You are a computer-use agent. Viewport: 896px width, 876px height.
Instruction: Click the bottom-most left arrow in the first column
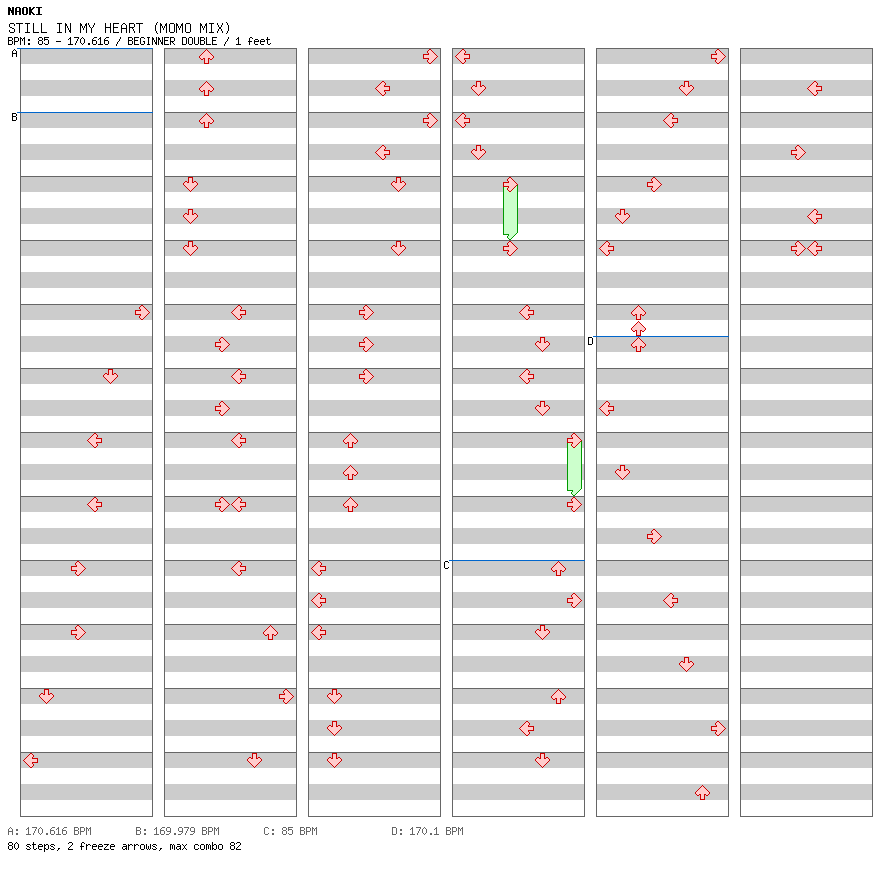click(30, 760)
